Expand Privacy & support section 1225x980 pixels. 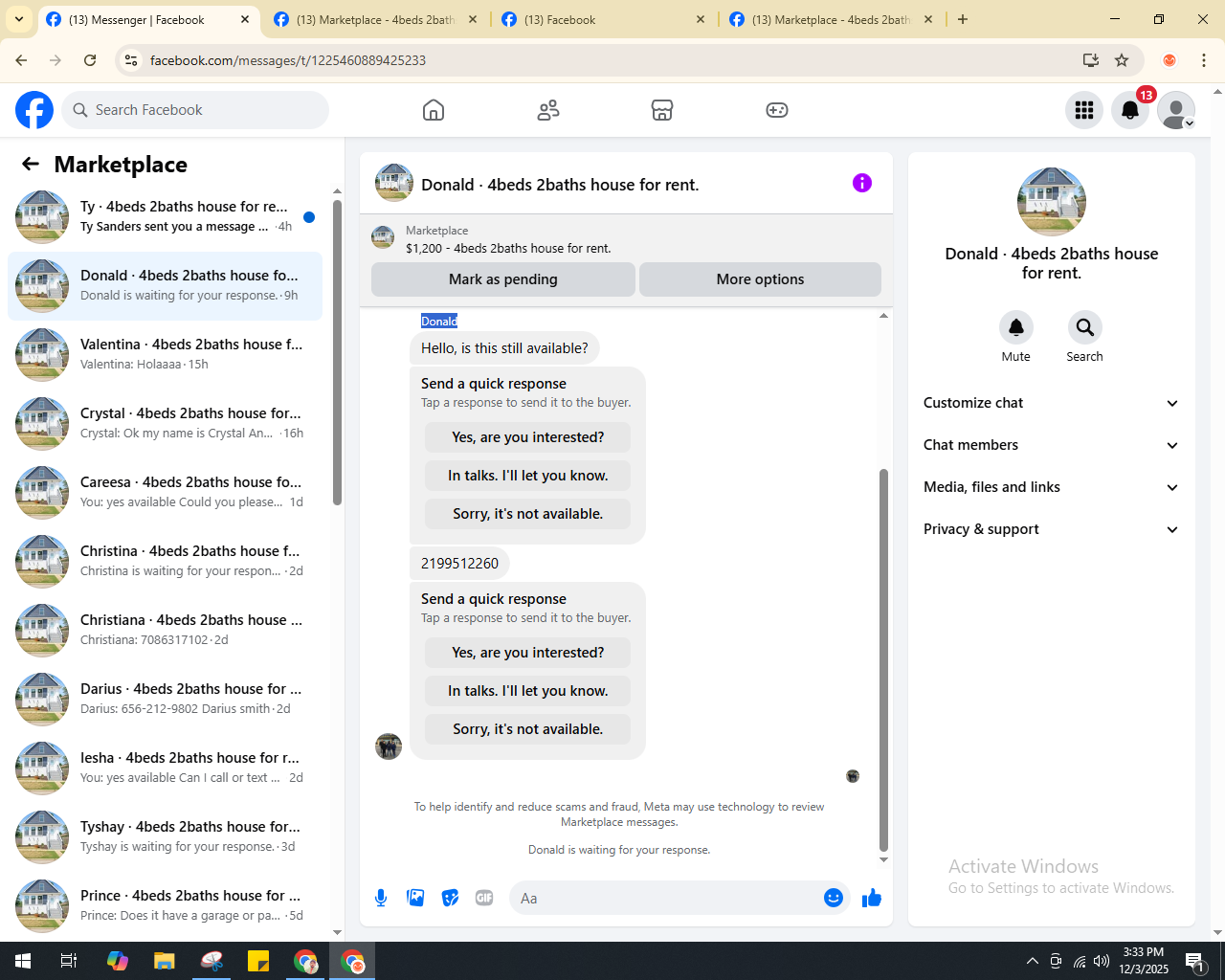pyautogui.click(x=1051, y=529)
